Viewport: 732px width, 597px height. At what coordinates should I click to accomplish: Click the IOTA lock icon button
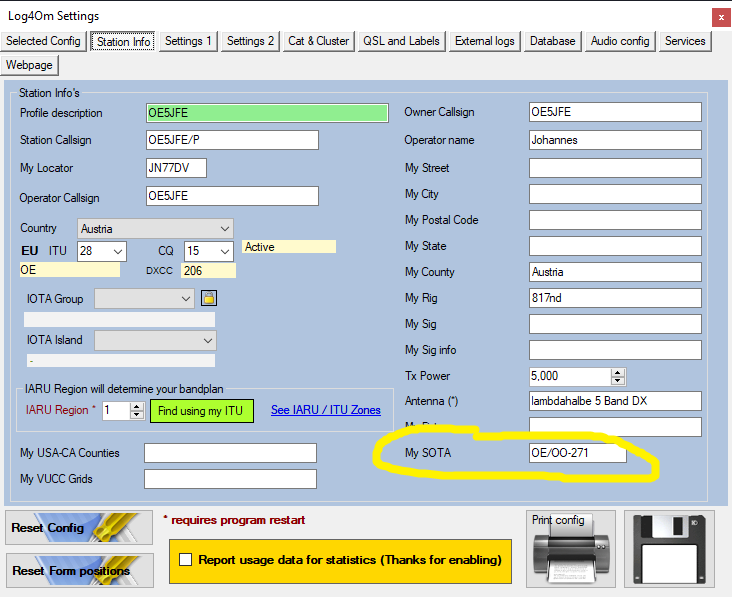[x=209, y=298]
